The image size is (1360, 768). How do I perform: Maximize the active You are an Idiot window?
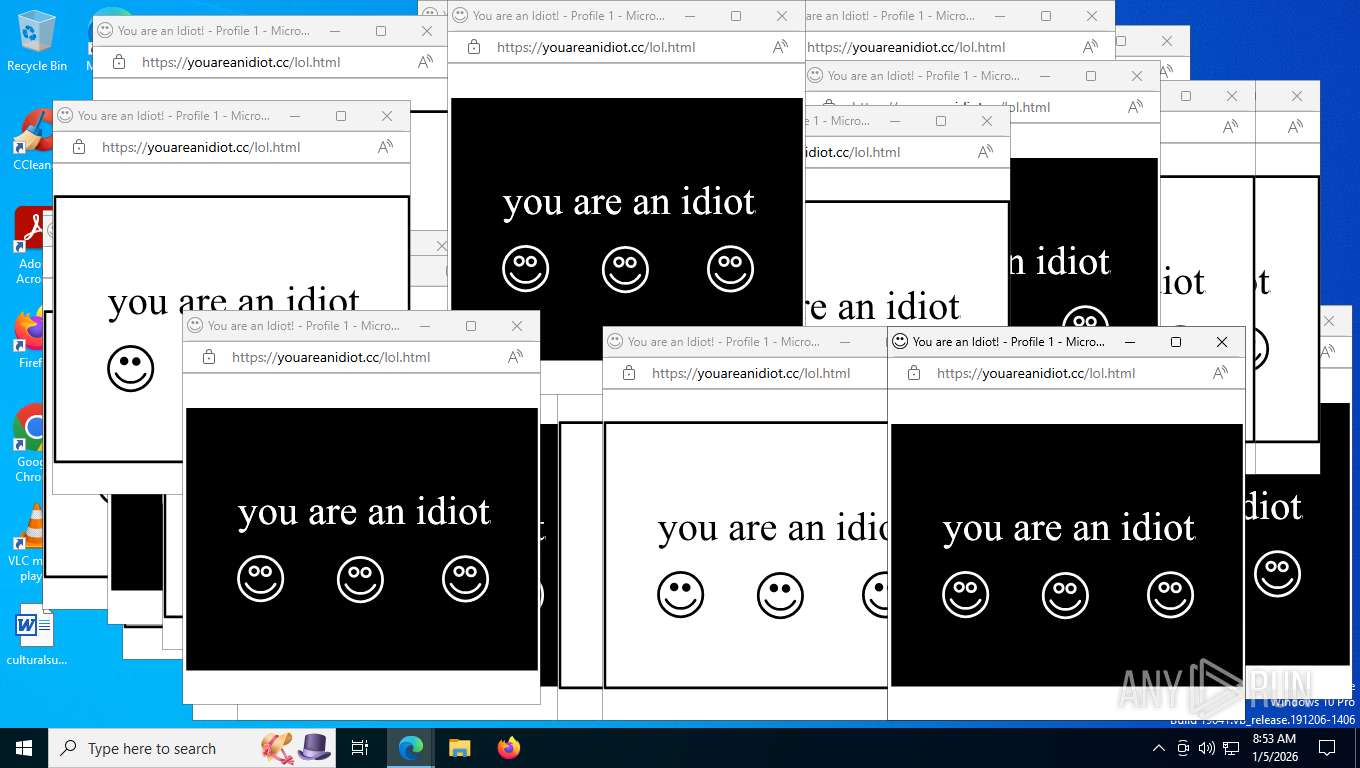(1176, 341)
